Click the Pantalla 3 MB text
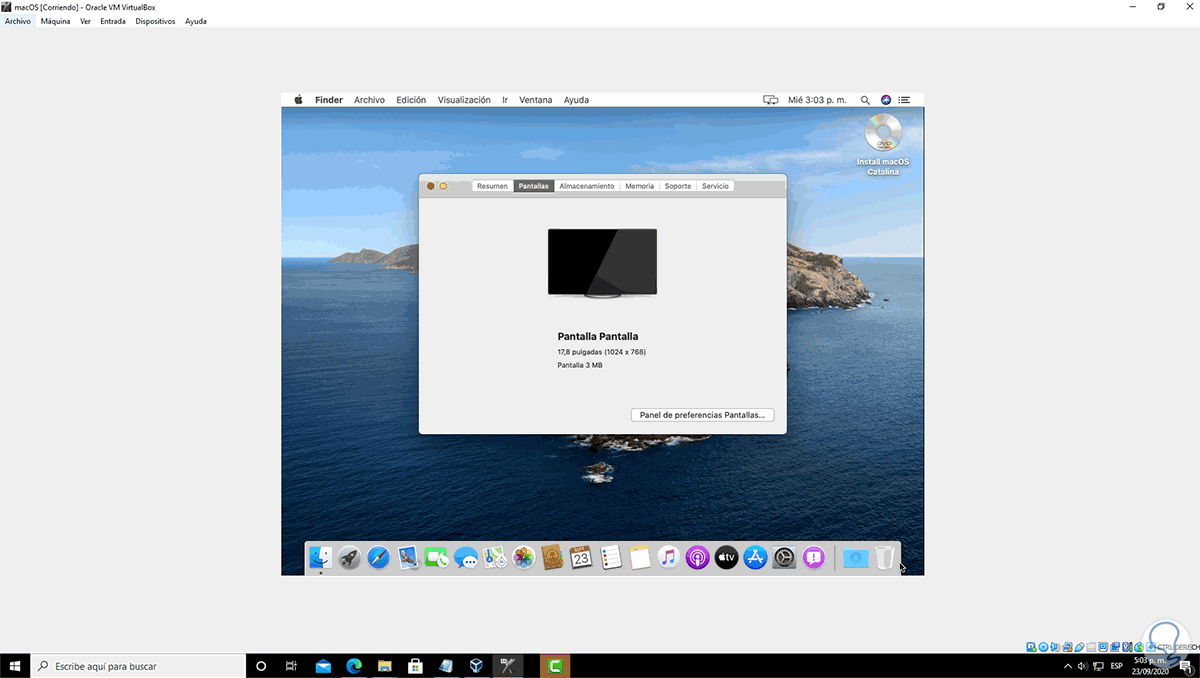Viewport: 1200px width, 678px height. point(580,365)
